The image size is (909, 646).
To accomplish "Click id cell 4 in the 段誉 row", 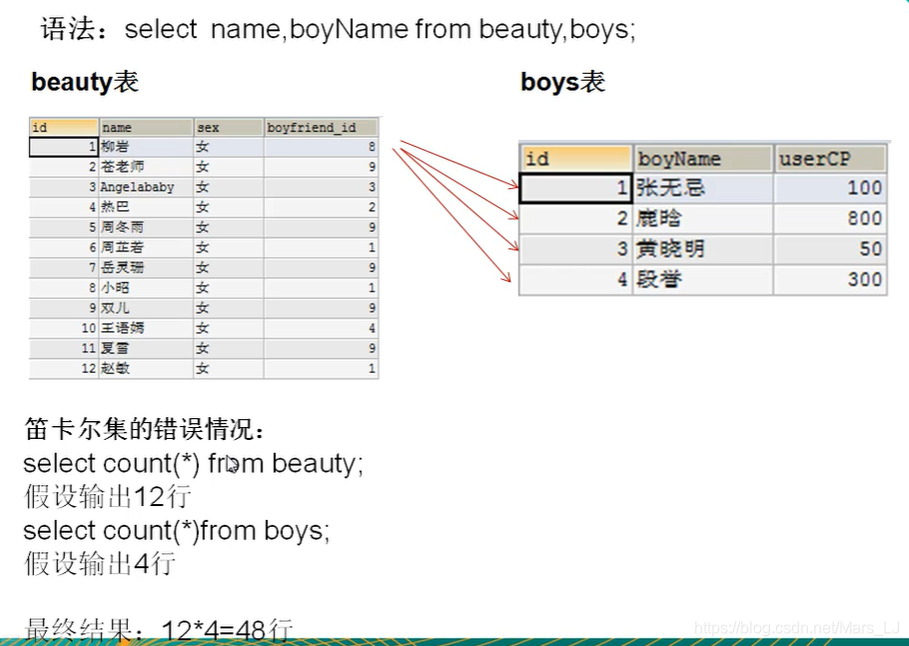I will coord(576,280).
